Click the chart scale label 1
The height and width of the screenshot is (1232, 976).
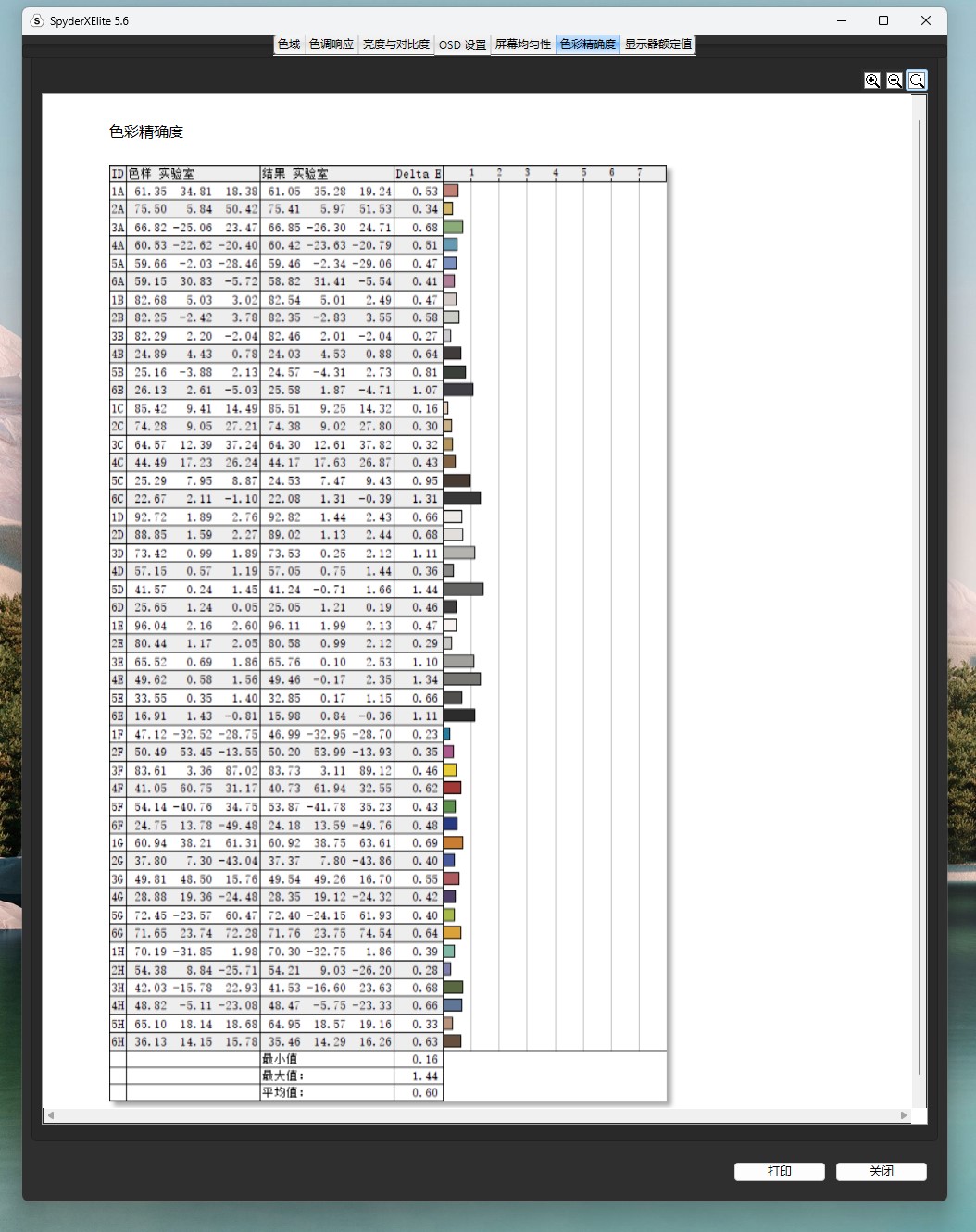click(471, 173)
